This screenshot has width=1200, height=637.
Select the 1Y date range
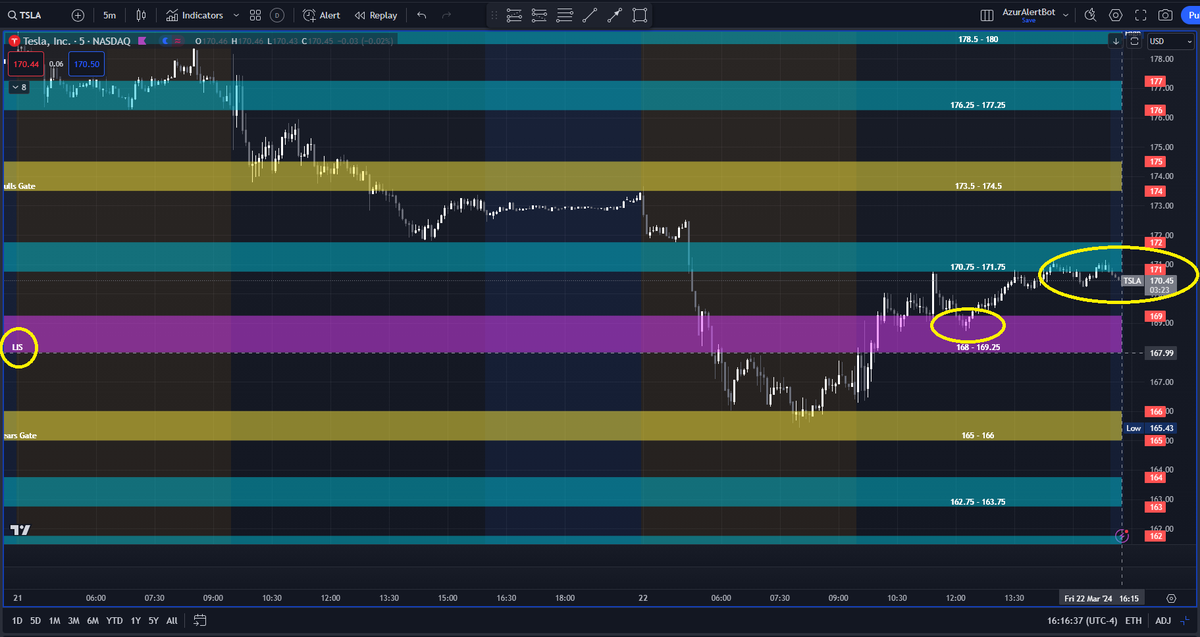(x=135, y=620)
